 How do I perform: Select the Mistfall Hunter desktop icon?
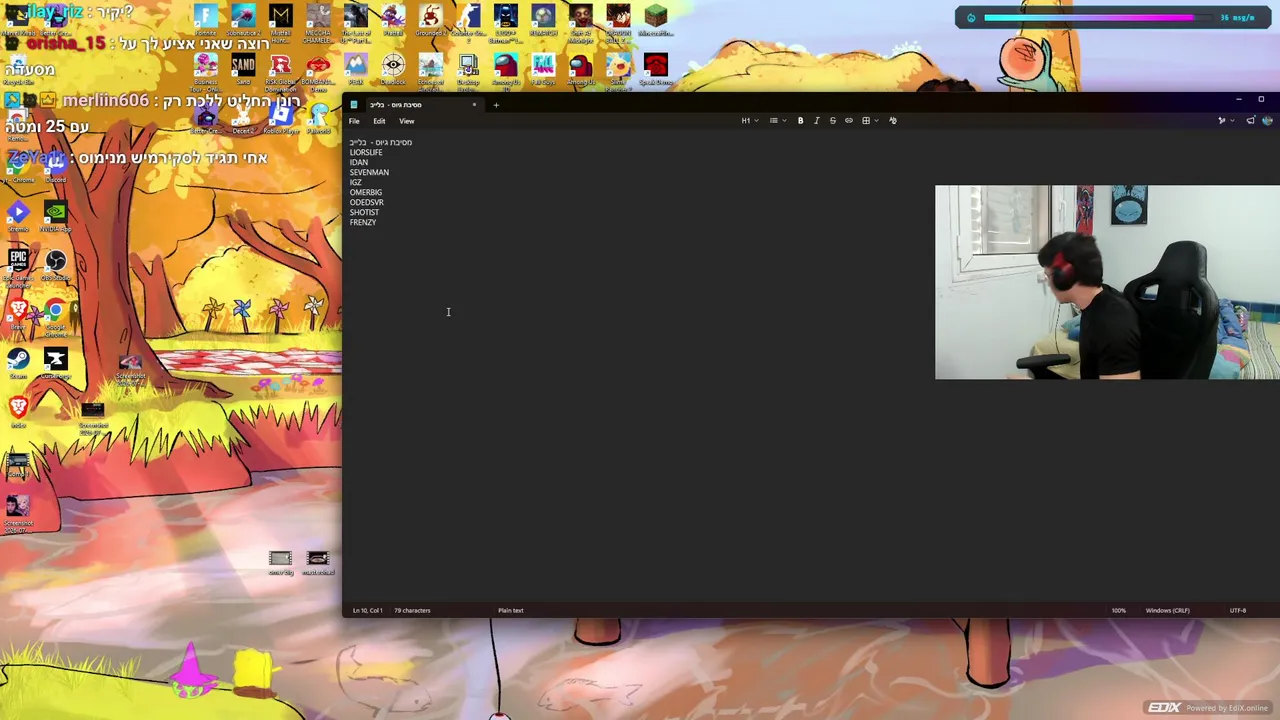(281, 21)
